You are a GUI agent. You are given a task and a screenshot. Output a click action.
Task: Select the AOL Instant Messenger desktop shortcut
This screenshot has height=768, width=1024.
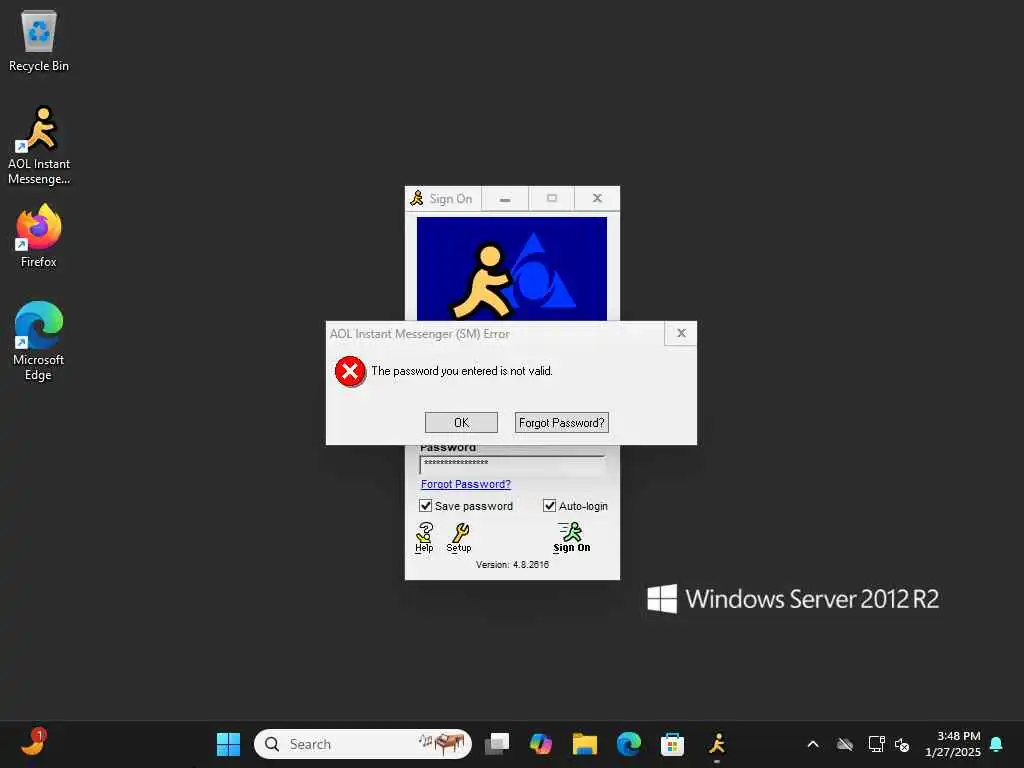click(39, 146)
